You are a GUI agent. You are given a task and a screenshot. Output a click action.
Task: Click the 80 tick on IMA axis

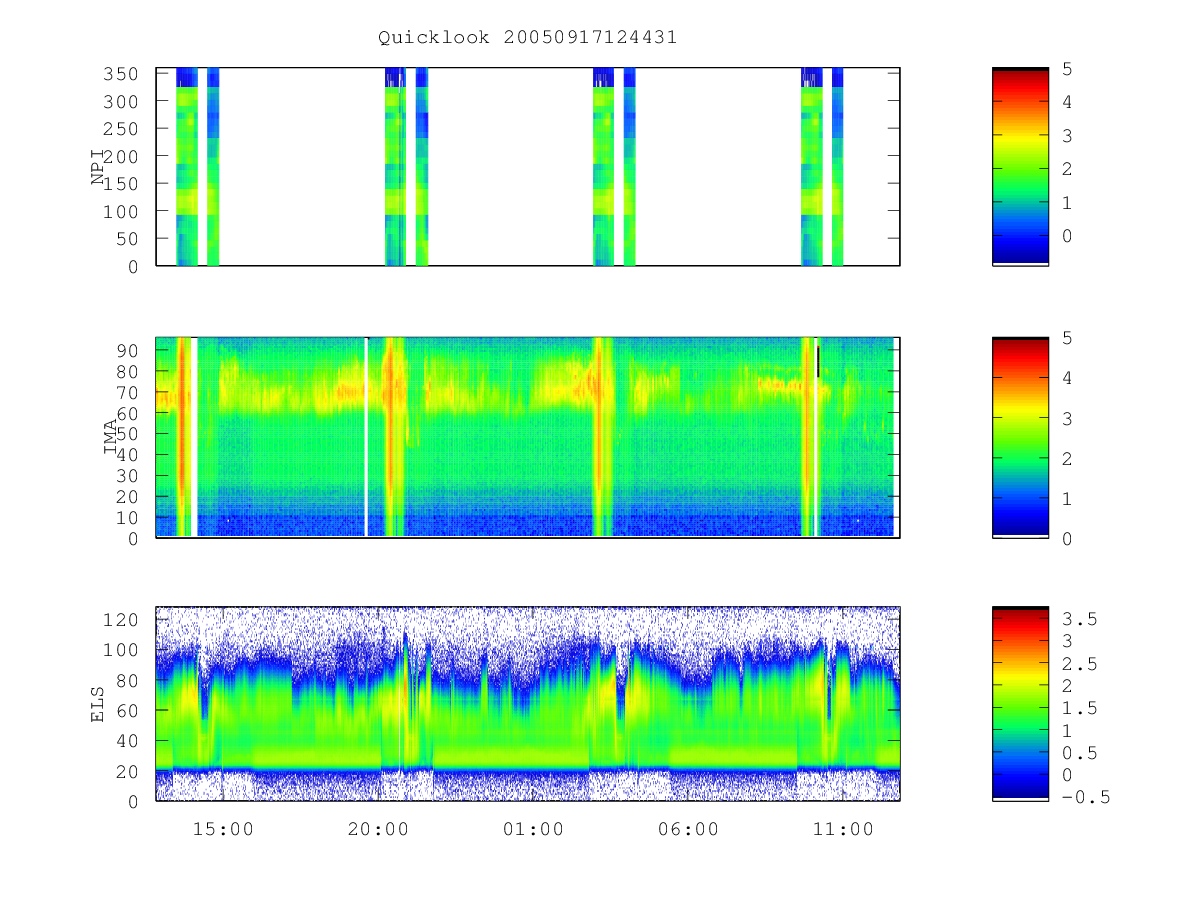(x=129, y=371)
